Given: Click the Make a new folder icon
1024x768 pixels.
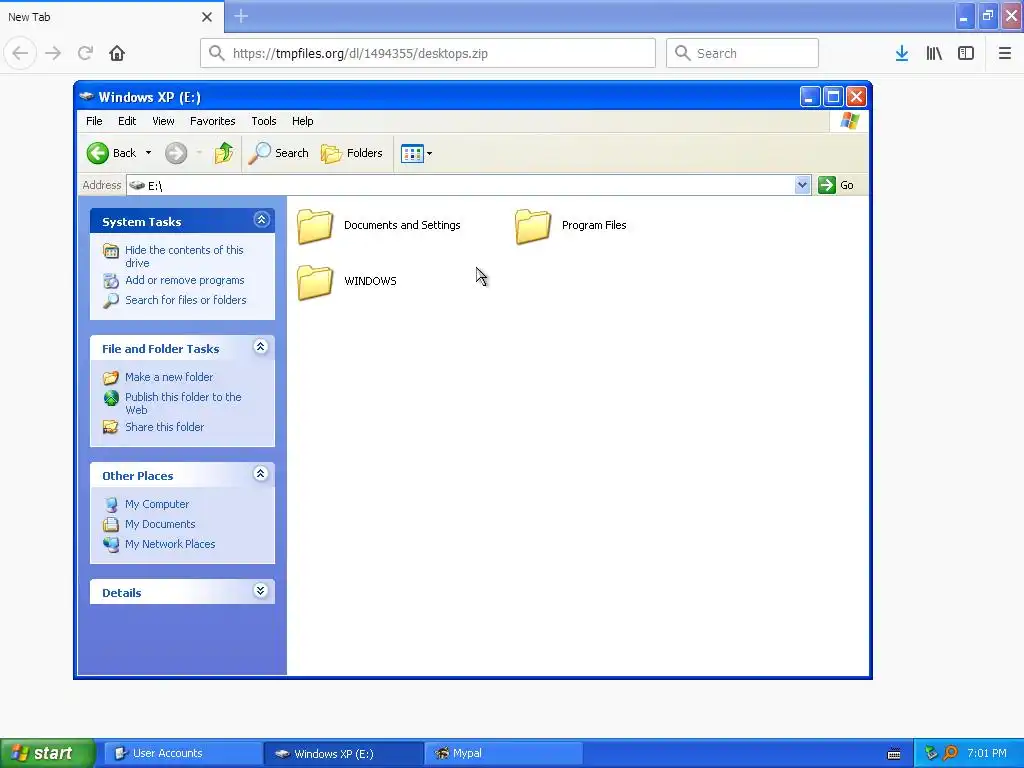Looking at the screenshot, I should pyautogui.click(x=111, y=377).
